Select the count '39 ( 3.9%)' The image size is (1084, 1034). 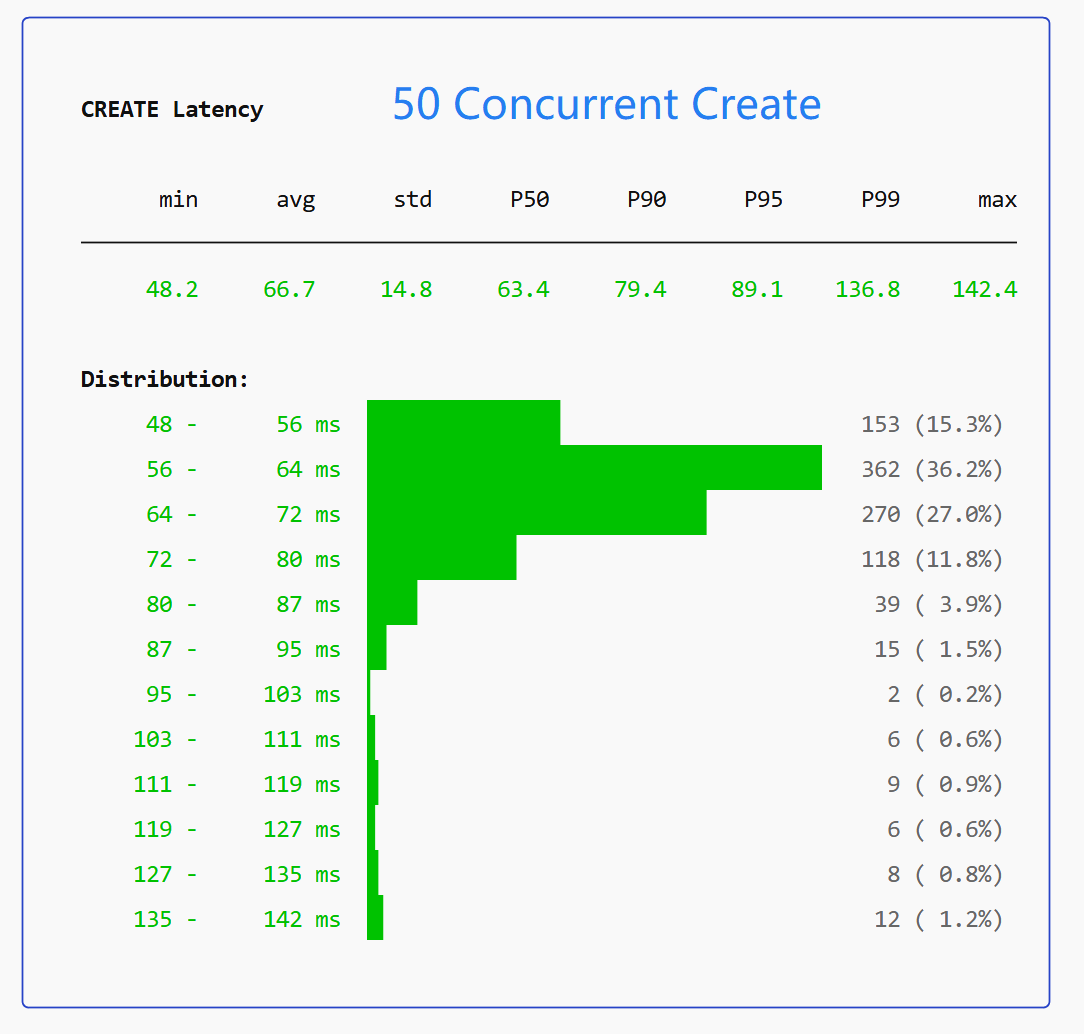(x=939, y=604)
